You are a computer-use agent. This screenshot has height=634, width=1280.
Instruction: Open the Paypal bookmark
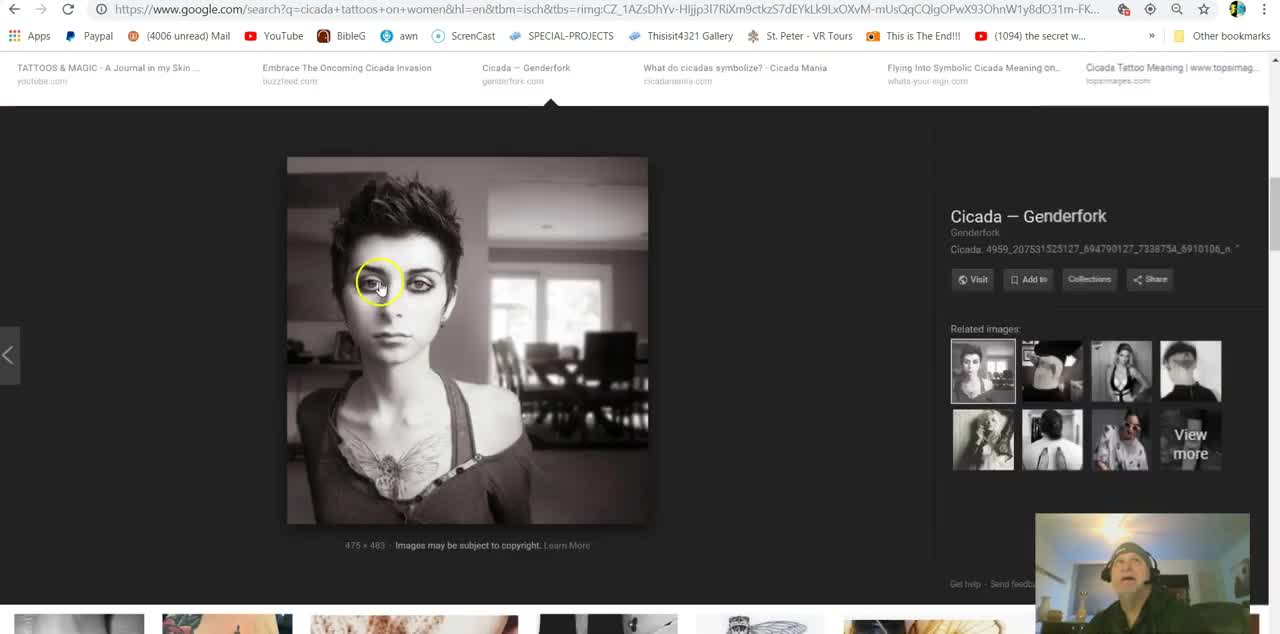(x=88, y=36)
